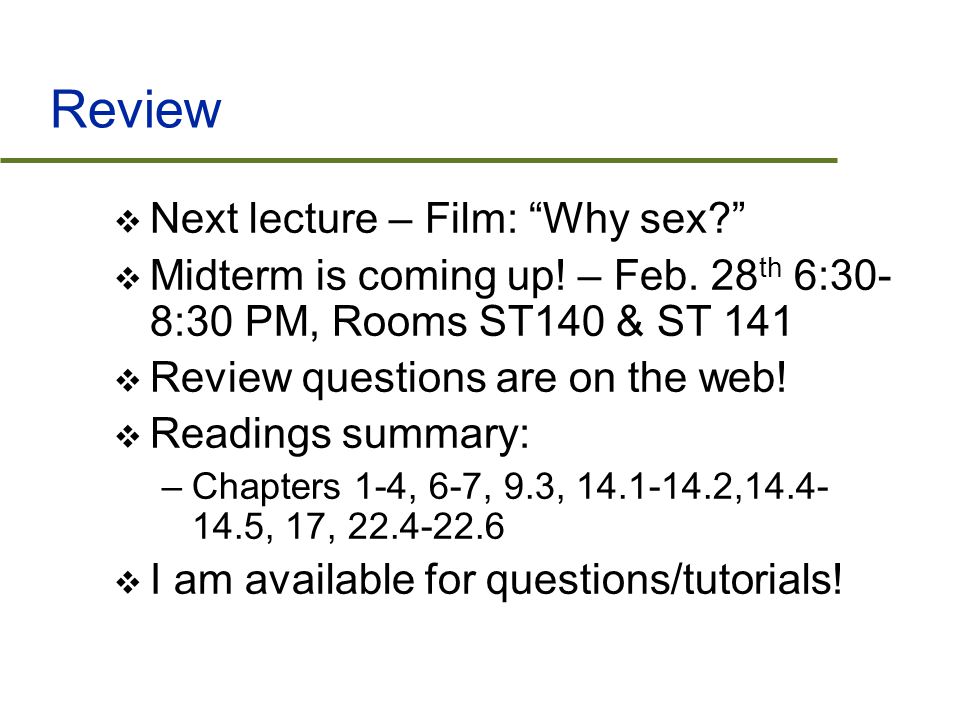Click bullet icon before I am available
960x720 pixels.
point(127,582)
